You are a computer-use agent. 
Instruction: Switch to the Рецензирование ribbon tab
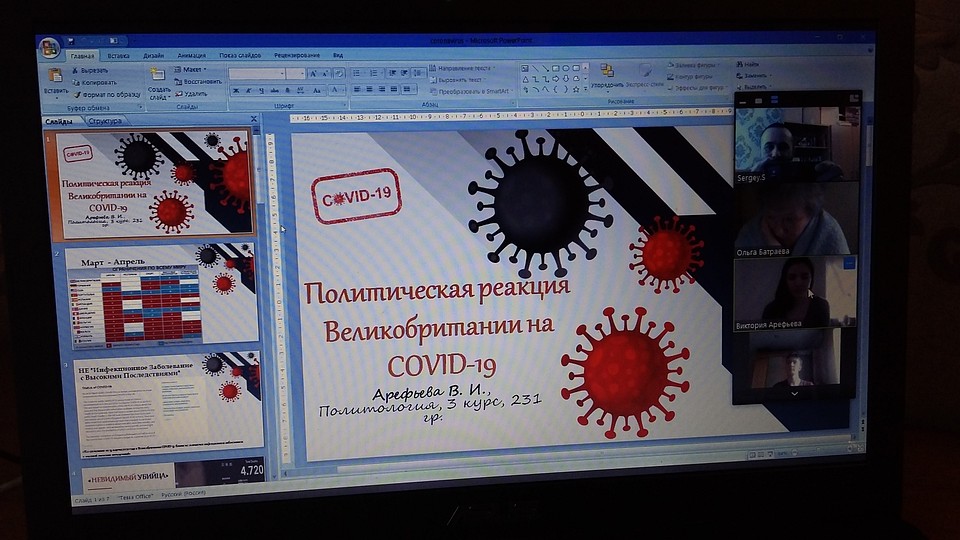click(x=297, y=56)
